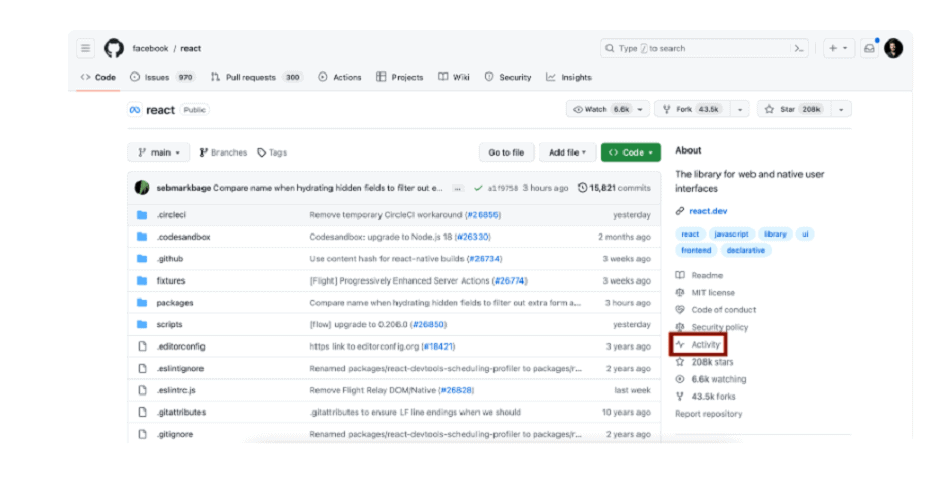
Task: Go to GitHub home via Octocat logo
Action: pyautogui.click(x=114, y=49)
